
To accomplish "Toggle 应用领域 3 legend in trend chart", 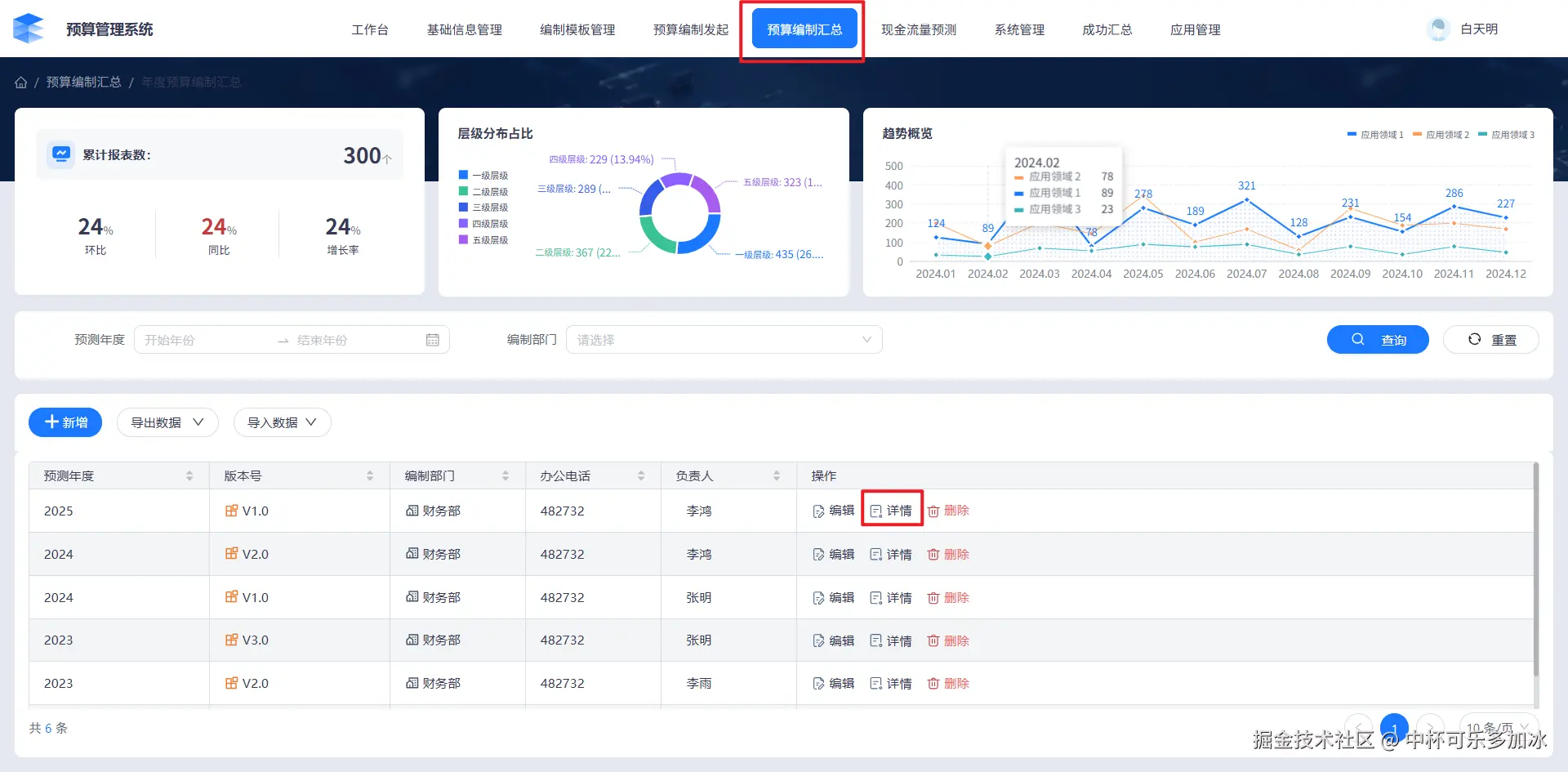I will (x=1506, y=135).
